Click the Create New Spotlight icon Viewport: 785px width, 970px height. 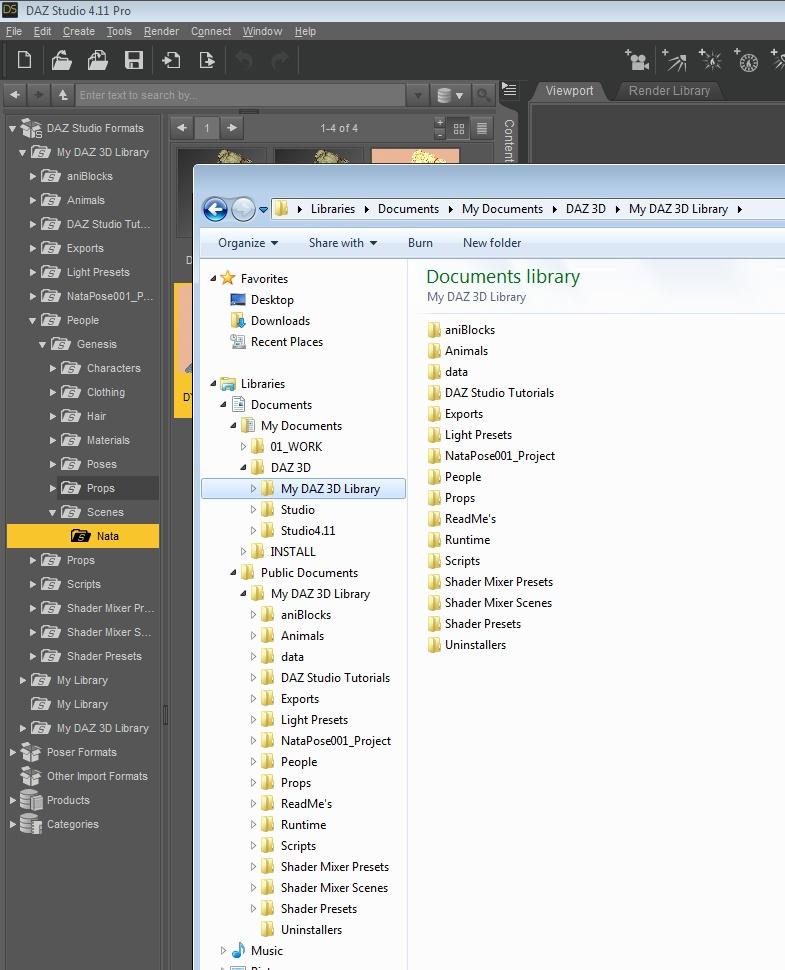pos(675,60)
